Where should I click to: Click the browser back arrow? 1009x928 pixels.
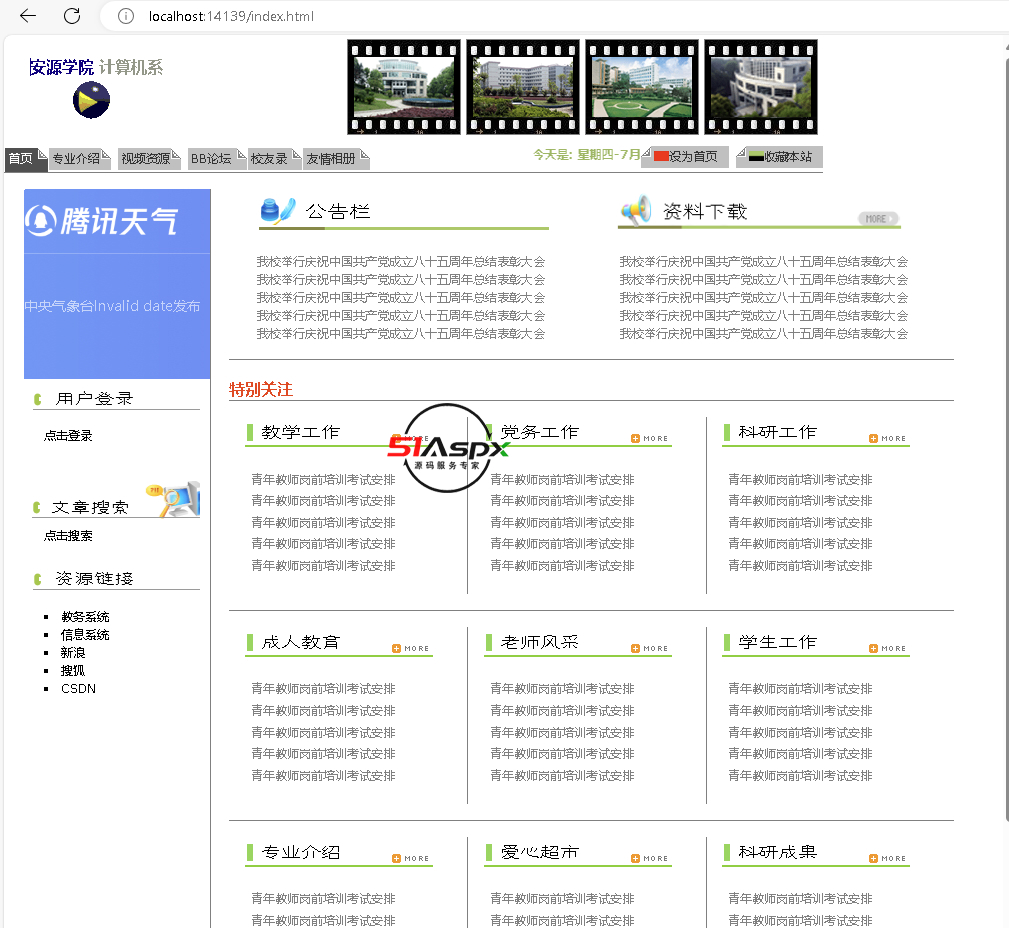tap(28, 16)
